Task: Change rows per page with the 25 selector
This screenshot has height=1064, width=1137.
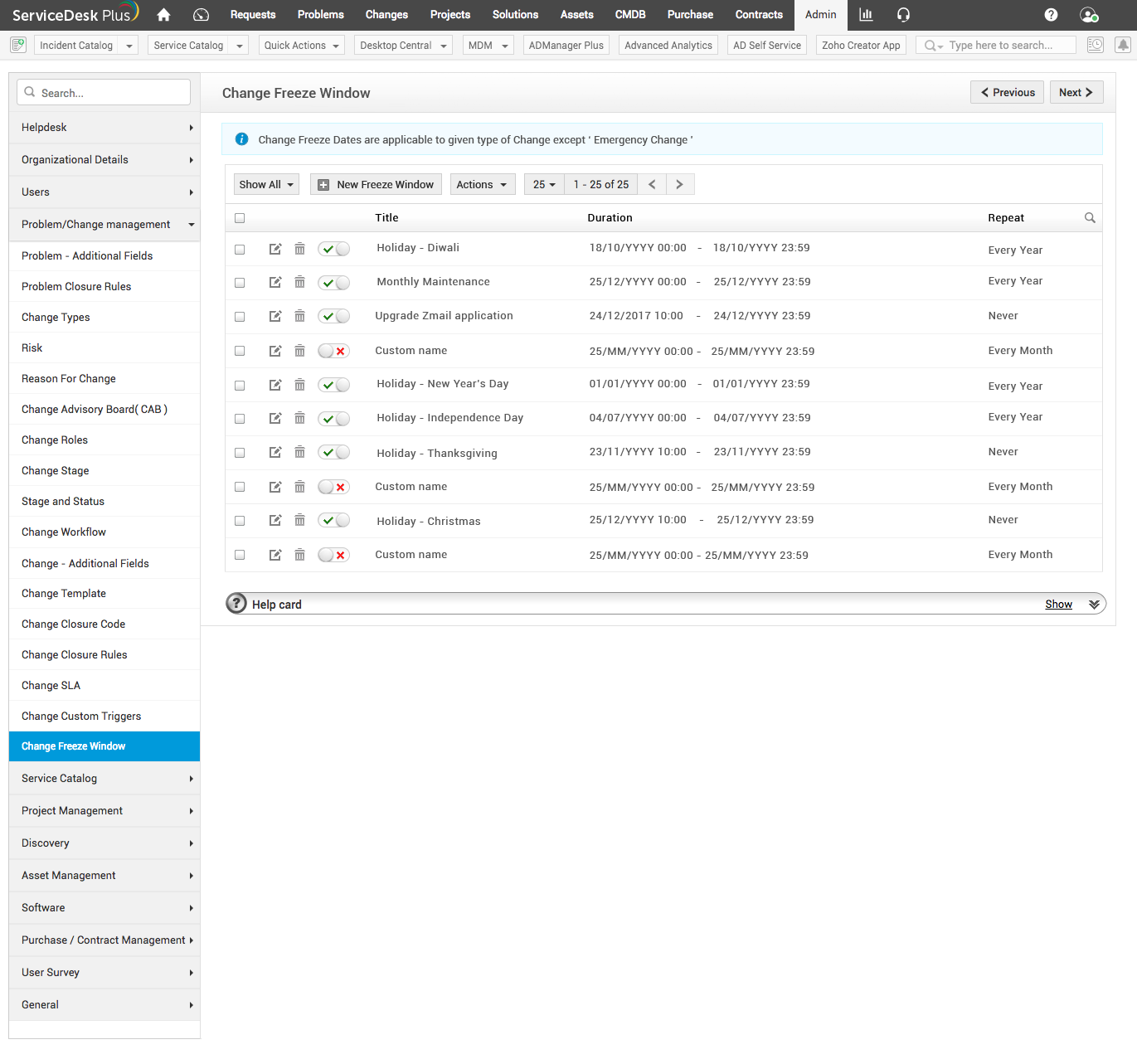Action: [543, 184]
